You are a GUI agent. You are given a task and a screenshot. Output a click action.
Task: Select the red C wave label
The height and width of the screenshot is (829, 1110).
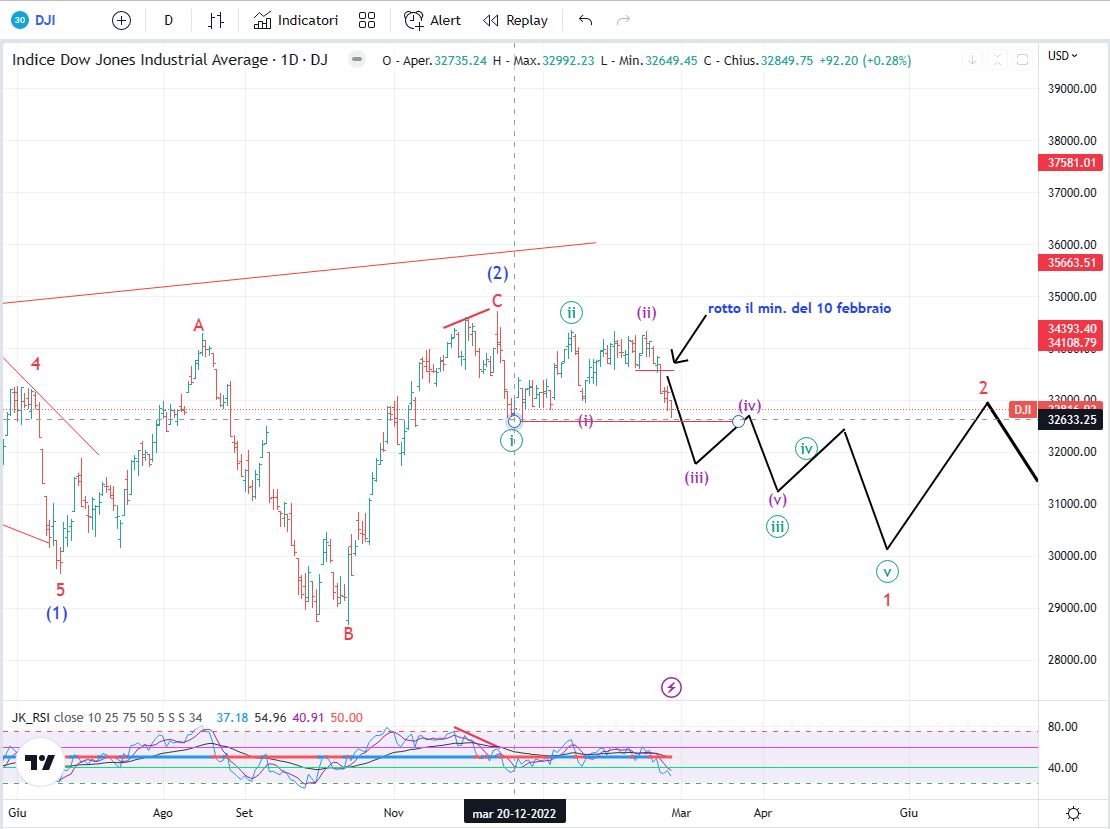pyautogui.click(x=497, y=300)
